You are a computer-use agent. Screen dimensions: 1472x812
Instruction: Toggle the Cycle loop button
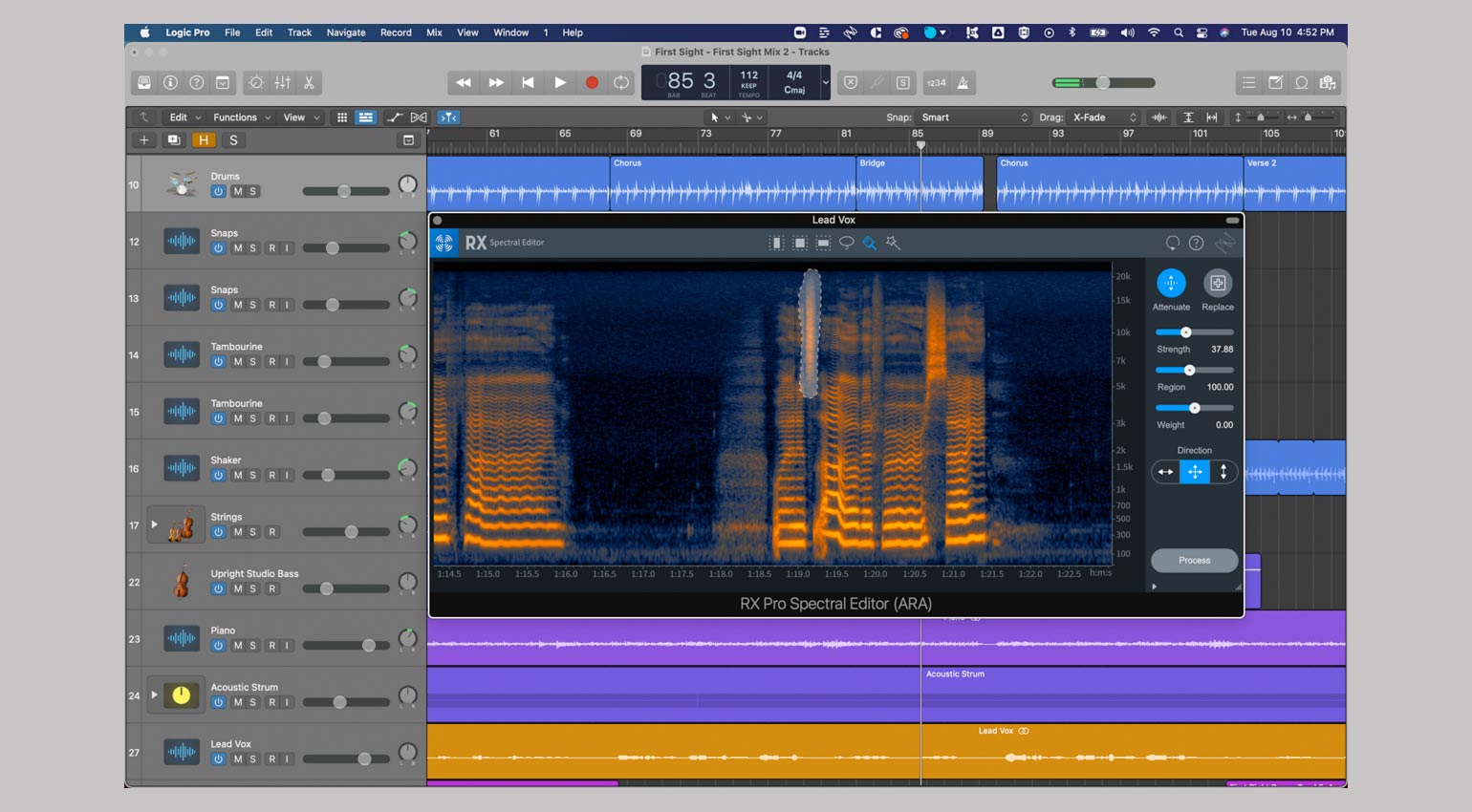621,83
